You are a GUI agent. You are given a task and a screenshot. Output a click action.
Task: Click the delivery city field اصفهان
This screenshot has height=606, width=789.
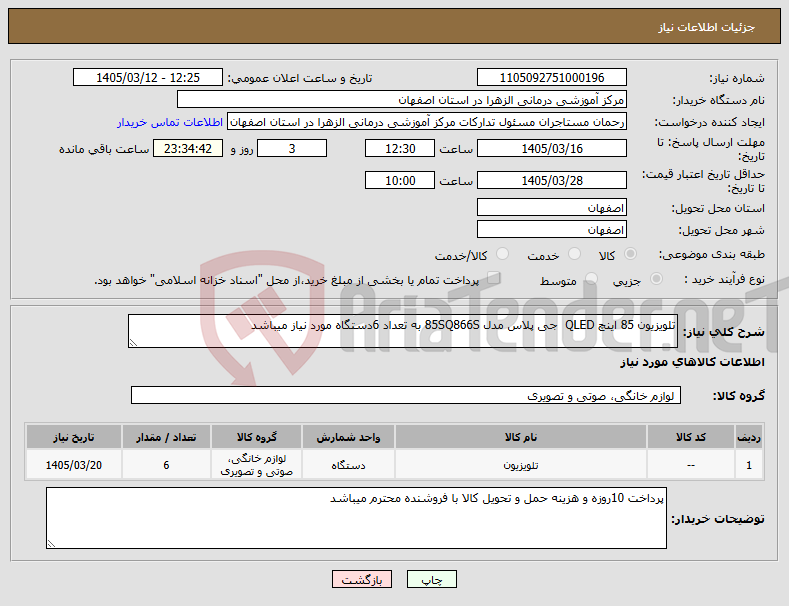point(552,230)
